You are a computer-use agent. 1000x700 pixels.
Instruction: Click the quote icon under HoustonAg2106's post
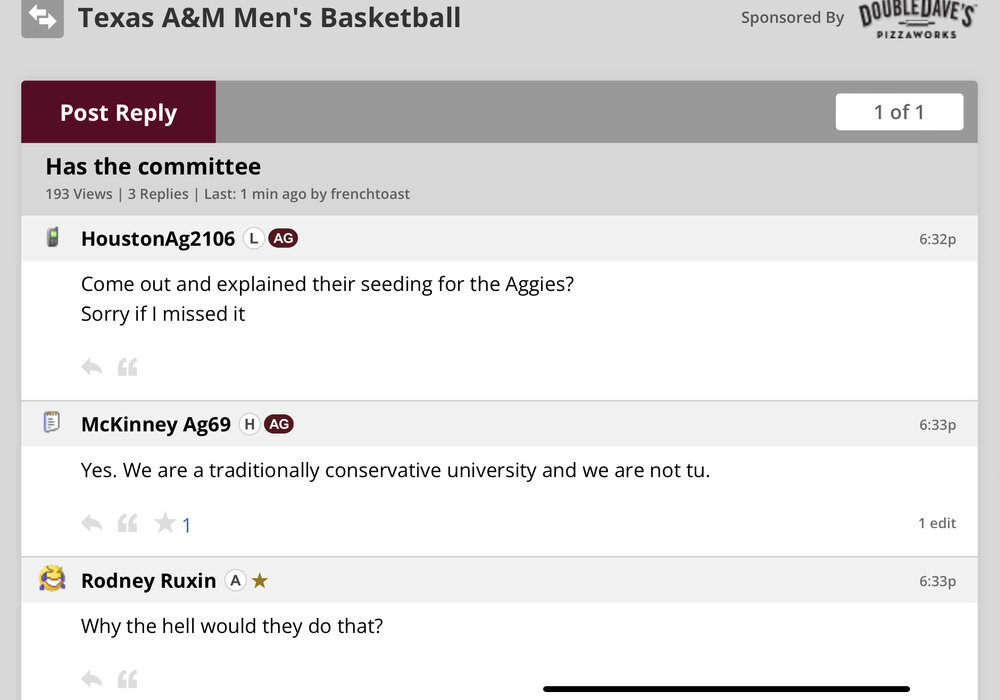click(x=127, y=367)
